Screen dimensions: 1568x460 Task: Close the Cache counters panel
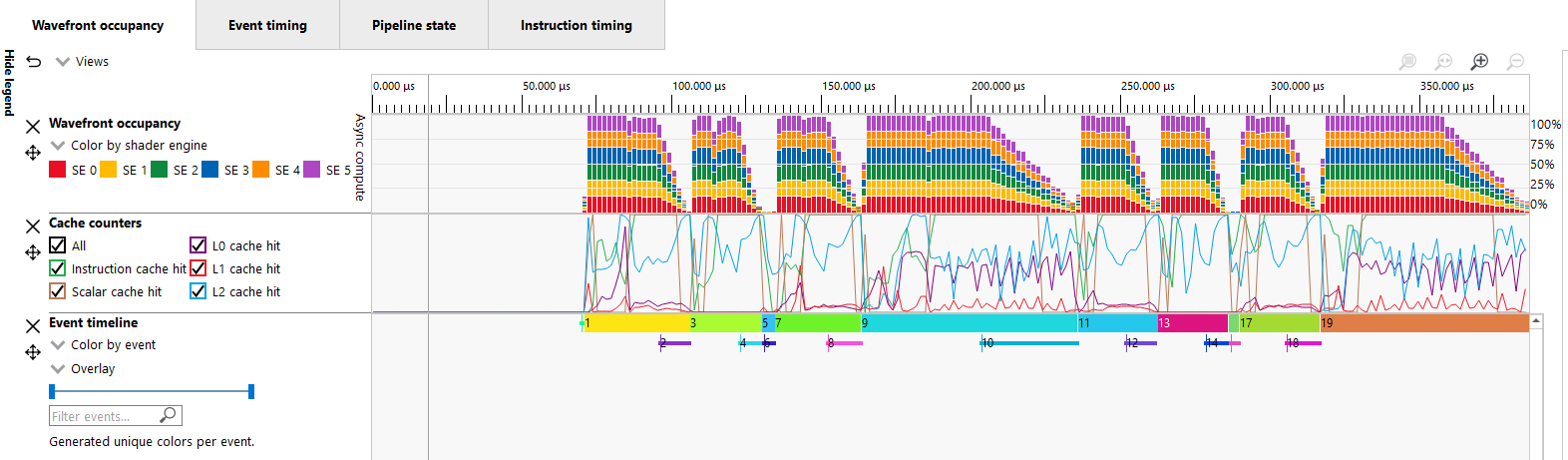[x=33, y=227]
